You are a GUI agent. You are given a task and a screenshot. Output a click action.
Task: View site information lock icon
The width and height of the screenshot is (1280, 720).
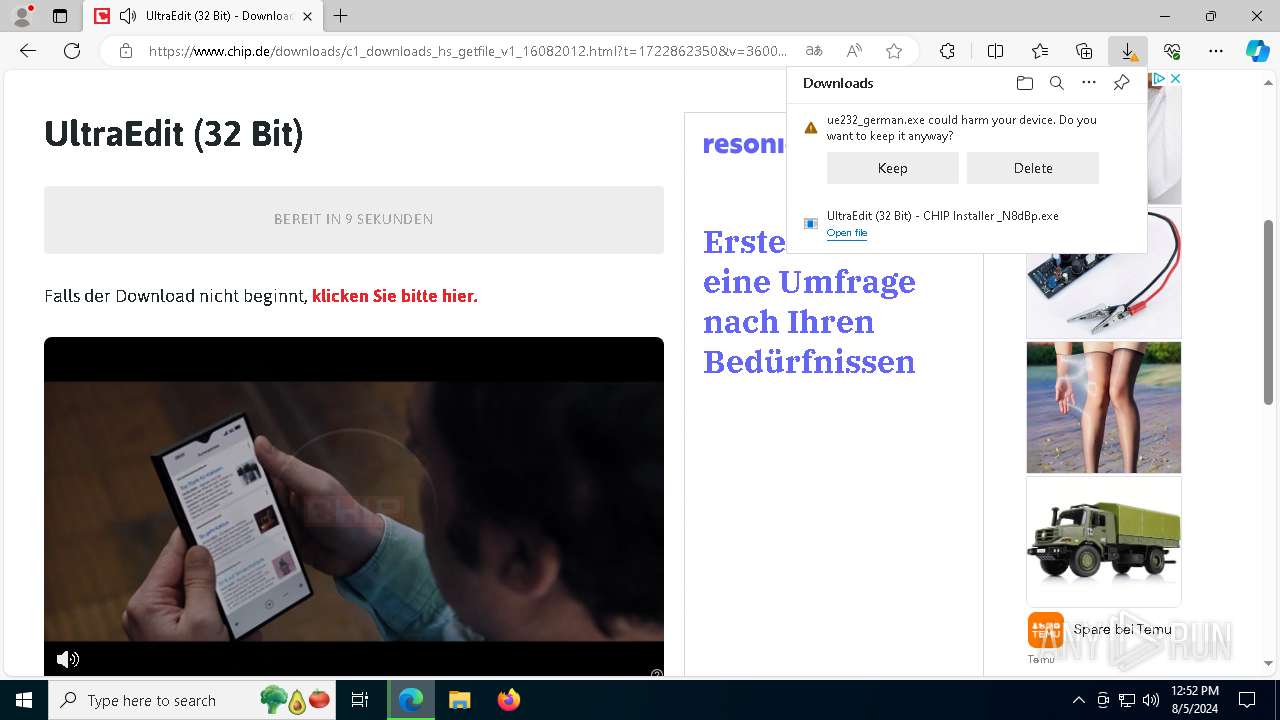tap(126, 51)
